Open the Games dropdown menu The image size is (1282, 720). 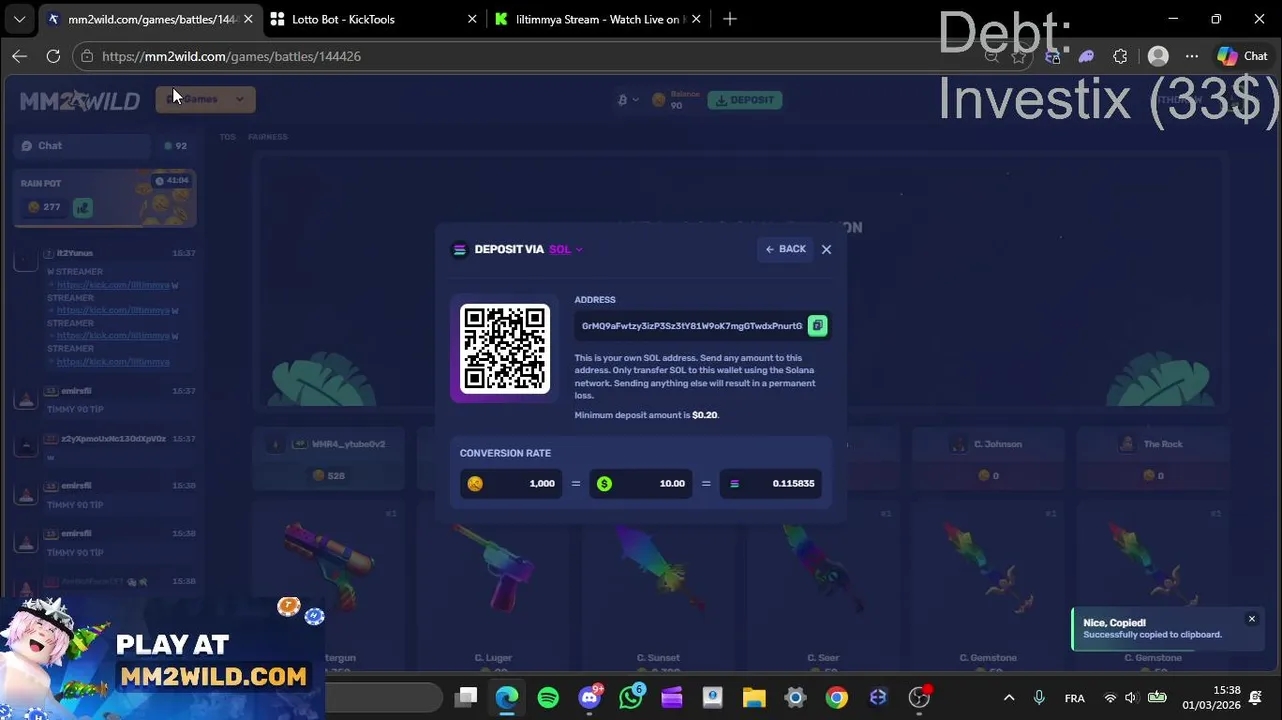pyautogui.click(x=205, y=99)
